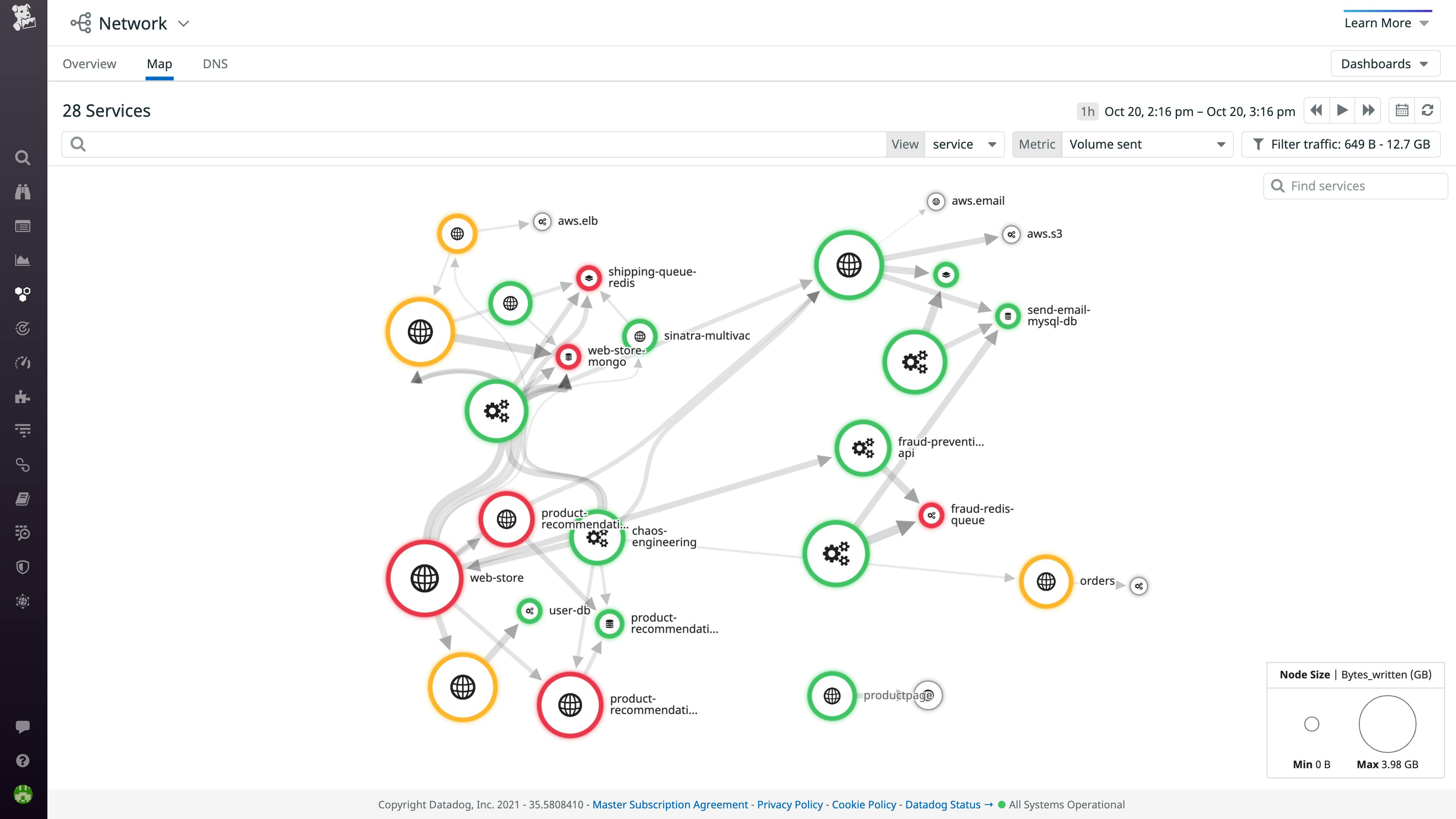Select the APM traces icon in sidebar

coord(23,430)
